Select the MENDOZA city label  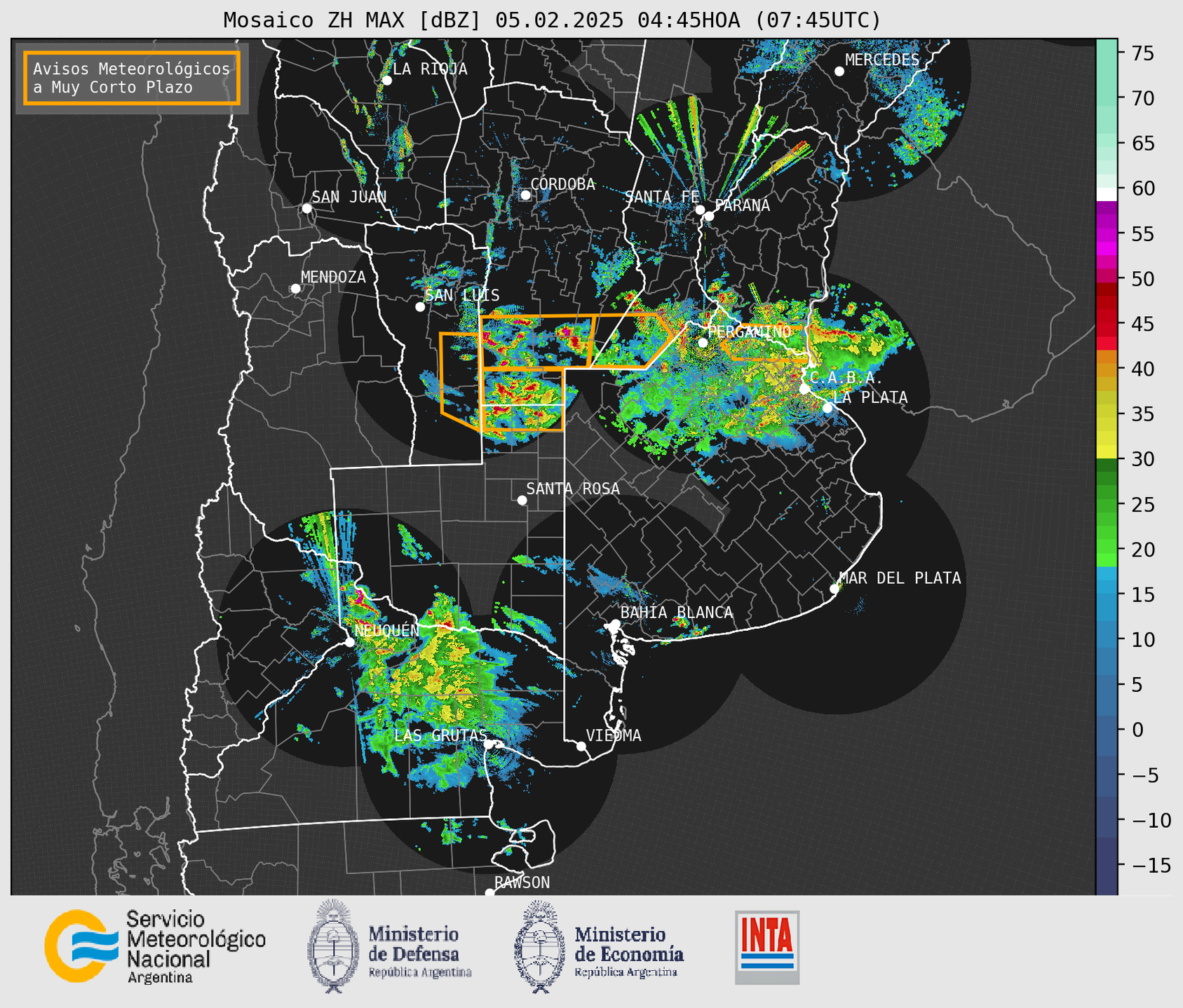pos(333,278)
